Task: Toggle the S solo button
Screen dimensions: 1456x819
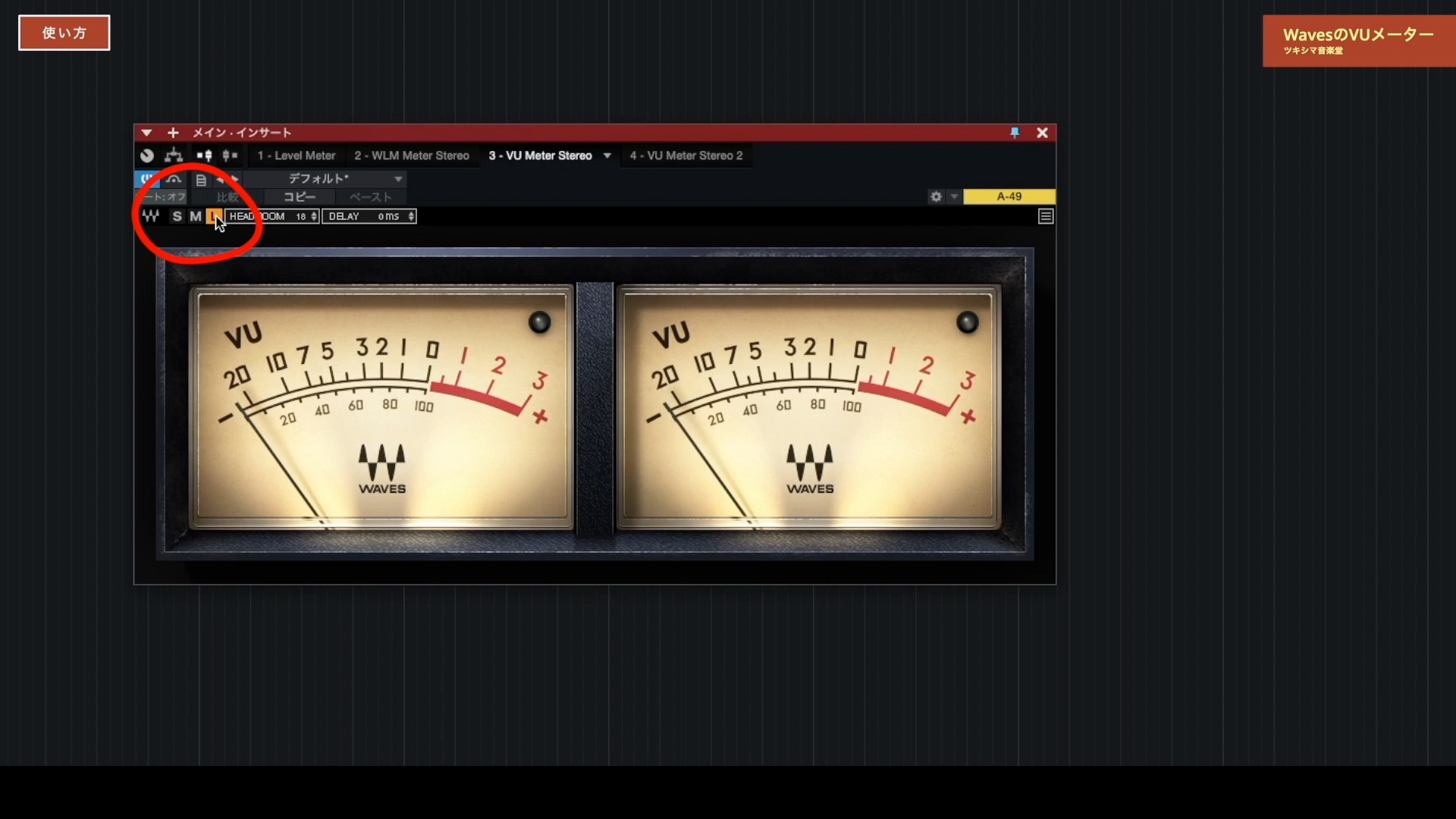Action: point(177,216)
